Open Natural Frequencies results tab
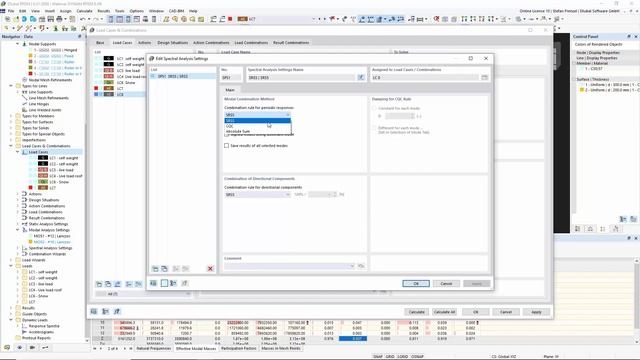Viewport: 640px width, 360px height. 154,349
